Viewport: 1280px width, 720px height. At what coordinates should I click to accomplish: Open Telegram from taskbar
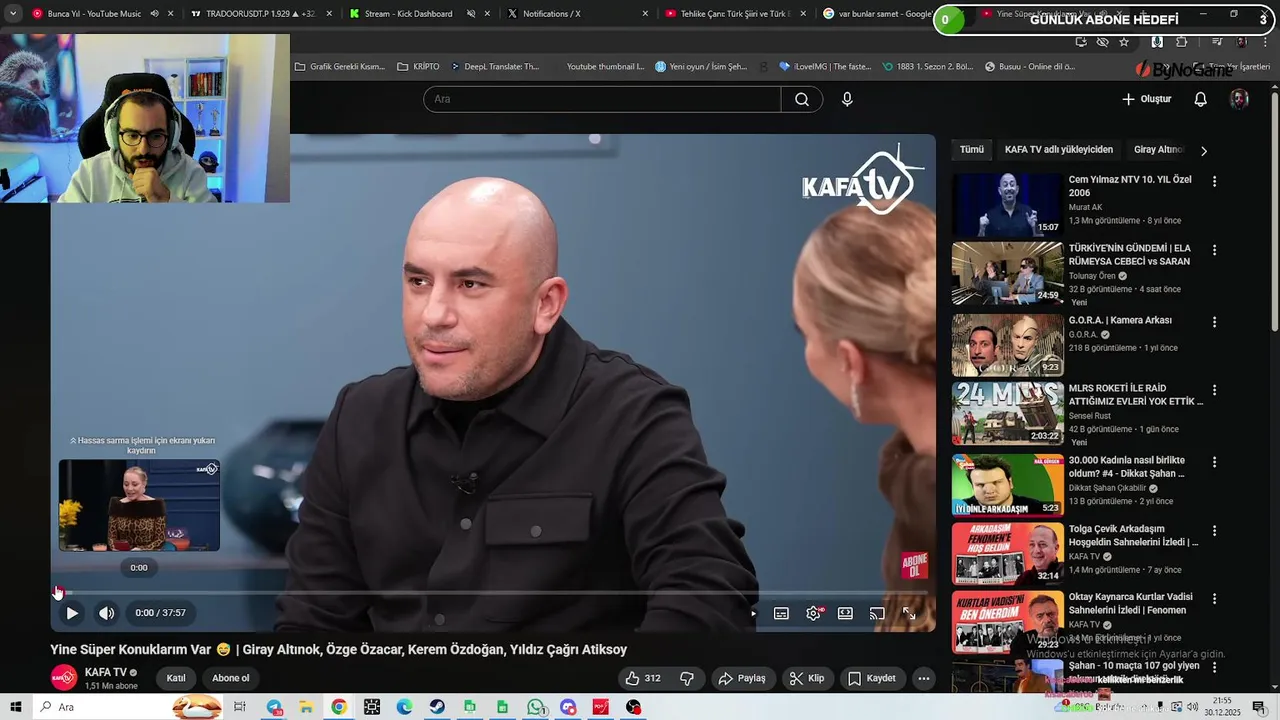[274, 707]
